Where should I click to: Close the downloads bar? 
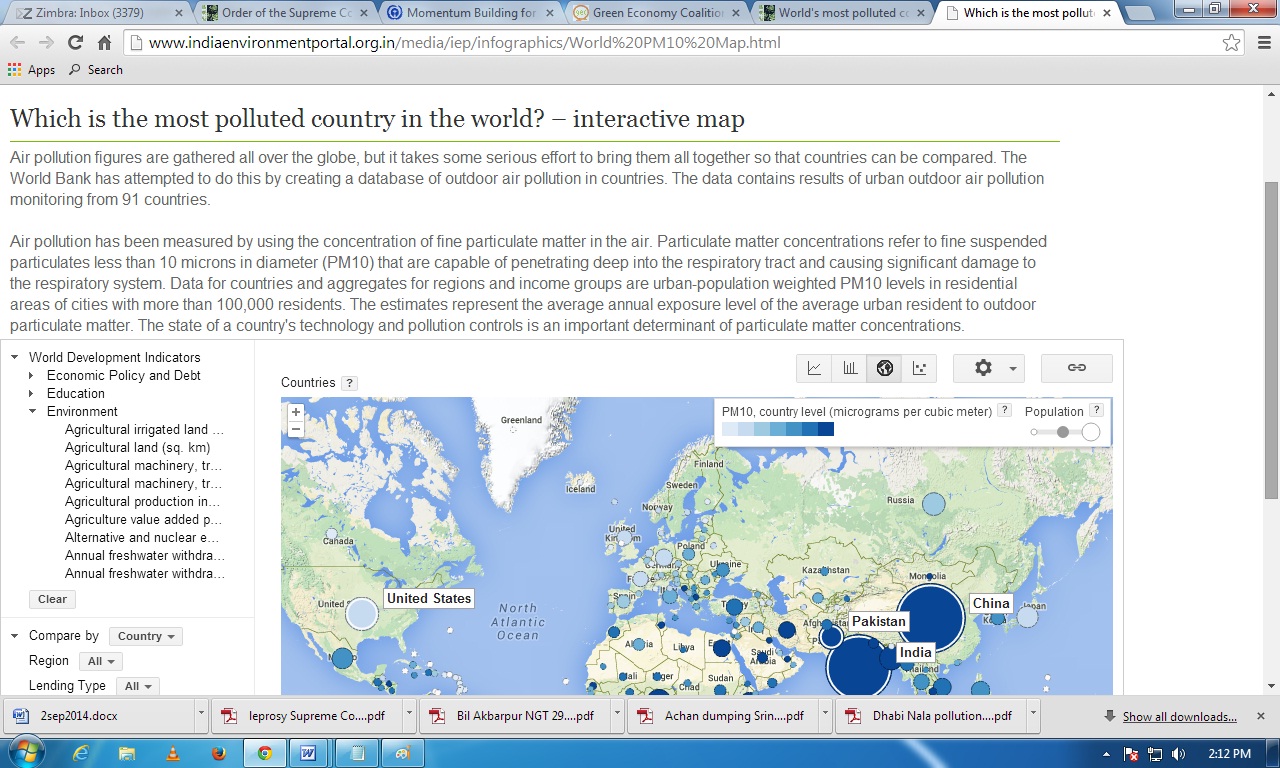pyautogui.click(x=1261, y=716)
